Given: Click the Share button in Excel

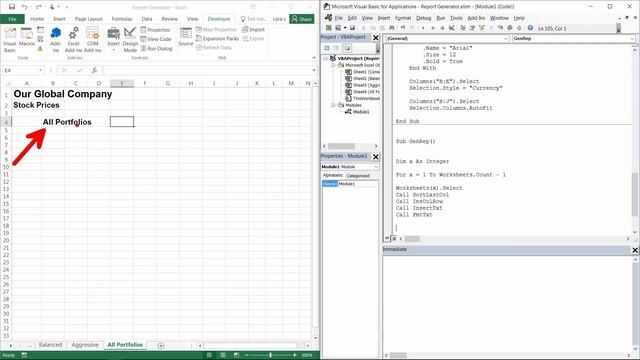Looking at the screenshot, I should tap(302, 19).
